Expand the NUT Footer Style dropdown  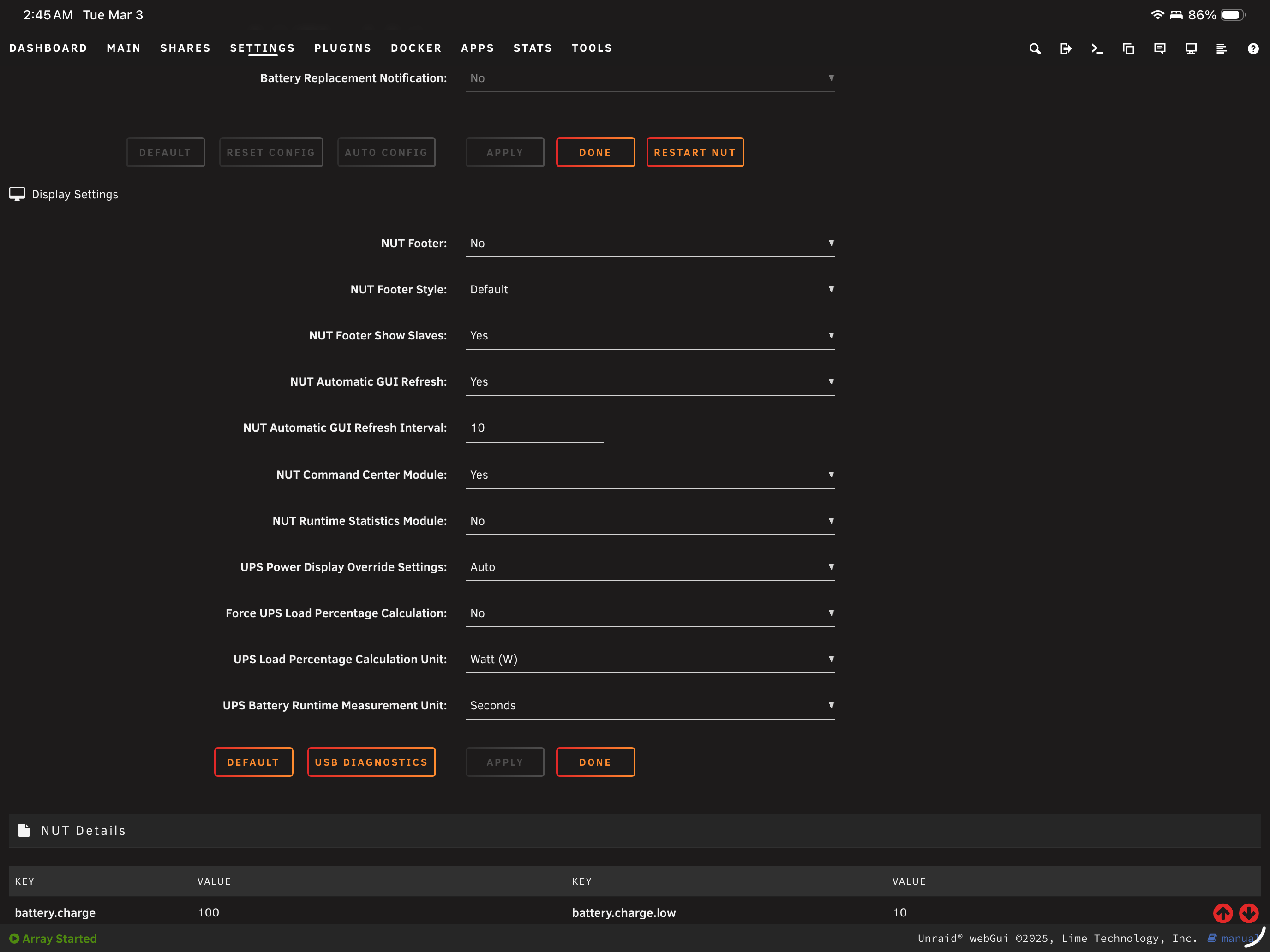tap(650, 289)
